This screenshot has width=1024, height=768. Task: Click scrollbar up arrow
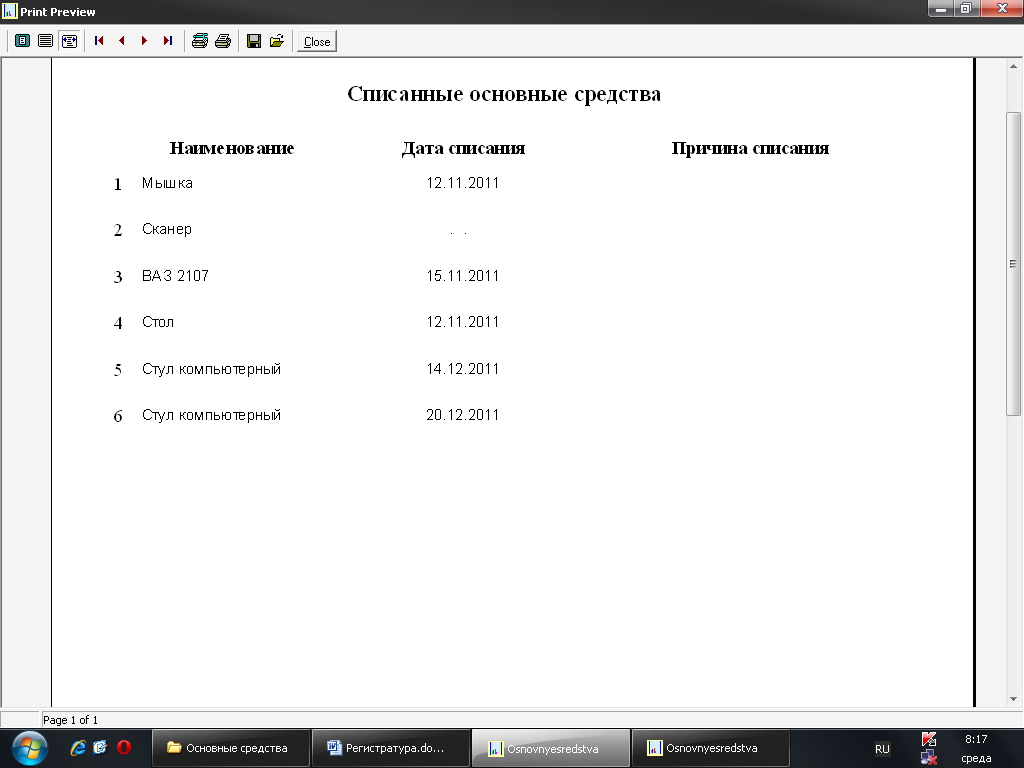pos(1013,66)
